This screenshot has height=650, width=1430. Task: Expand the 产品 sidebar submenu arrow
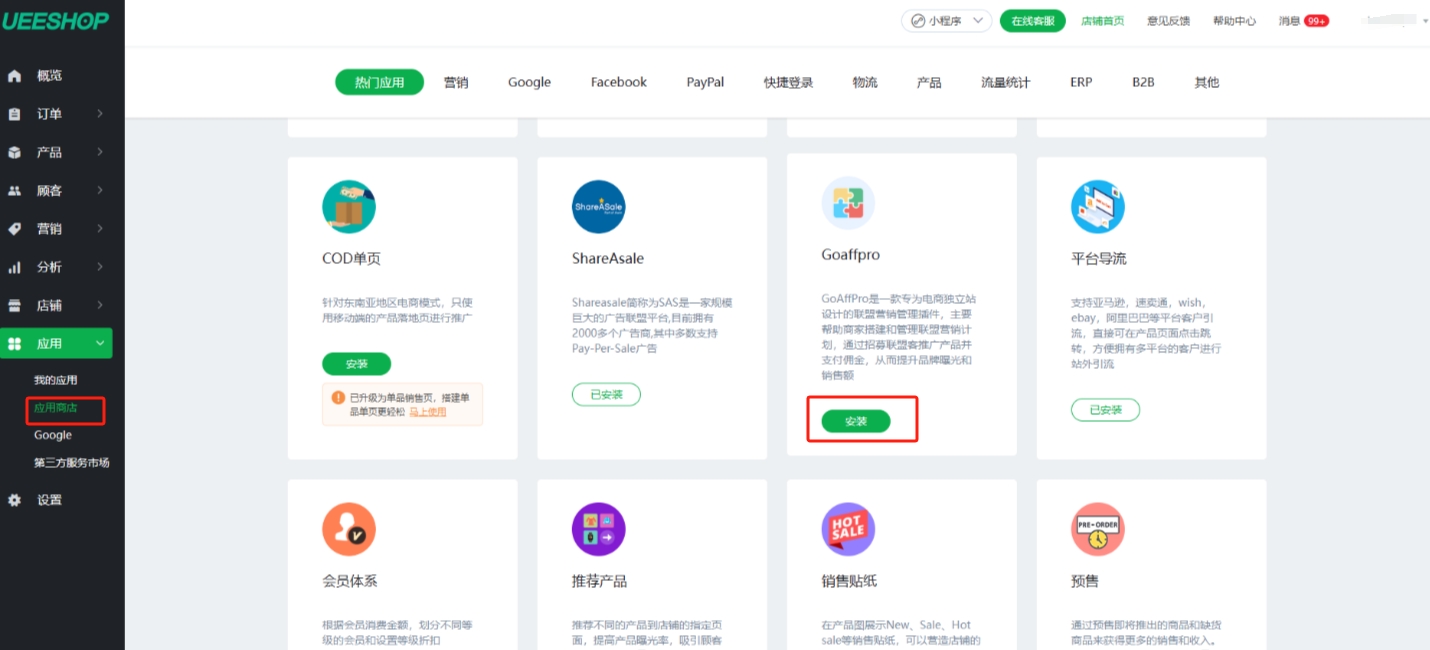coord(100,153)
